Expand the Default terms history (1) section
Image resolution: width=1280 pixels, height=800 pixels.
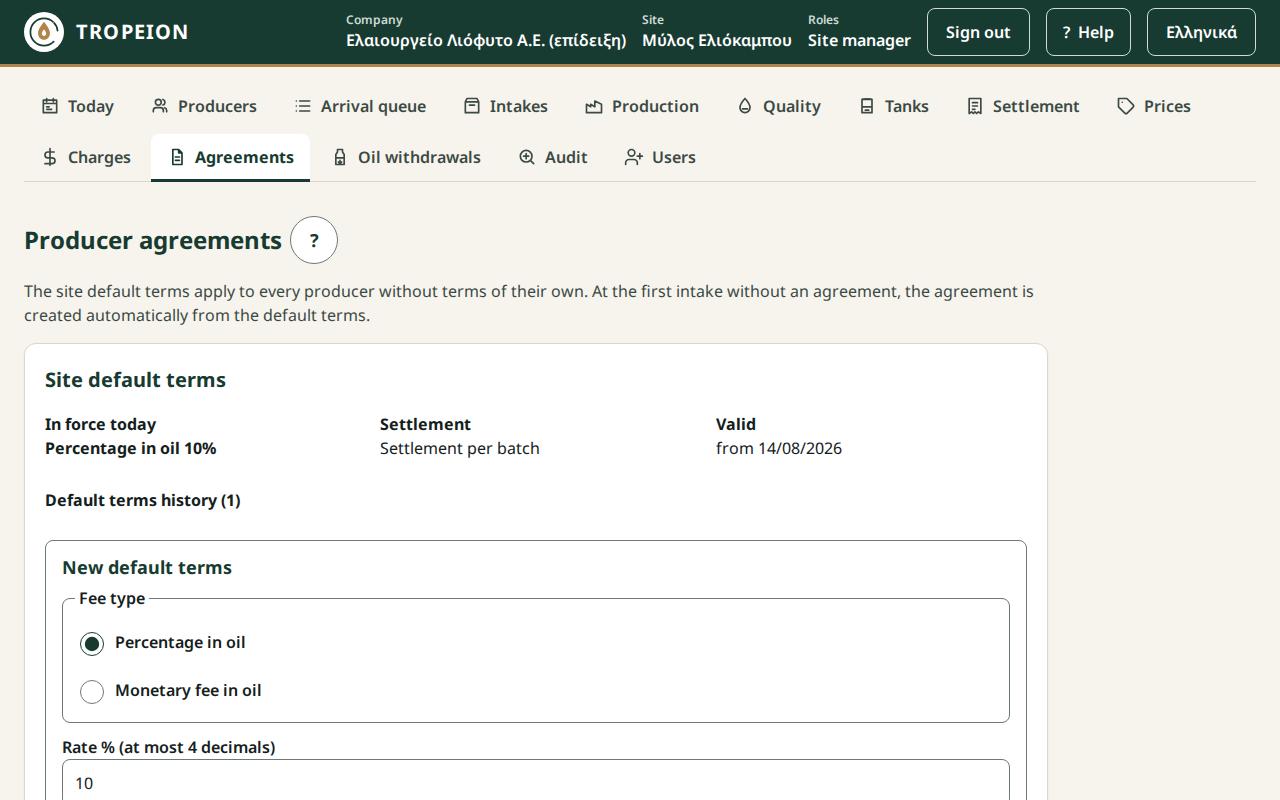click(x=143, y=500)
